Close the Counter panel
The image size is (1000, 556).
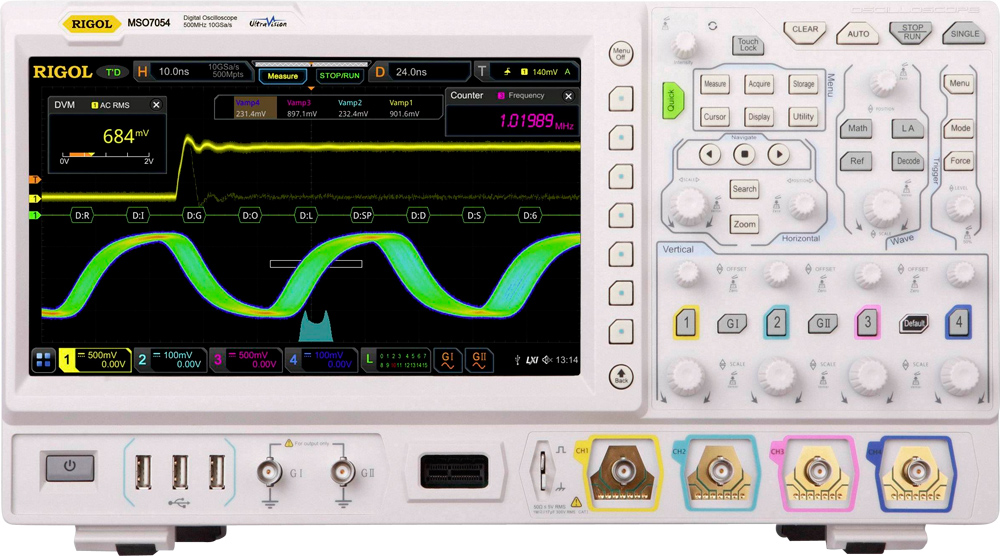tap(568, 96)
